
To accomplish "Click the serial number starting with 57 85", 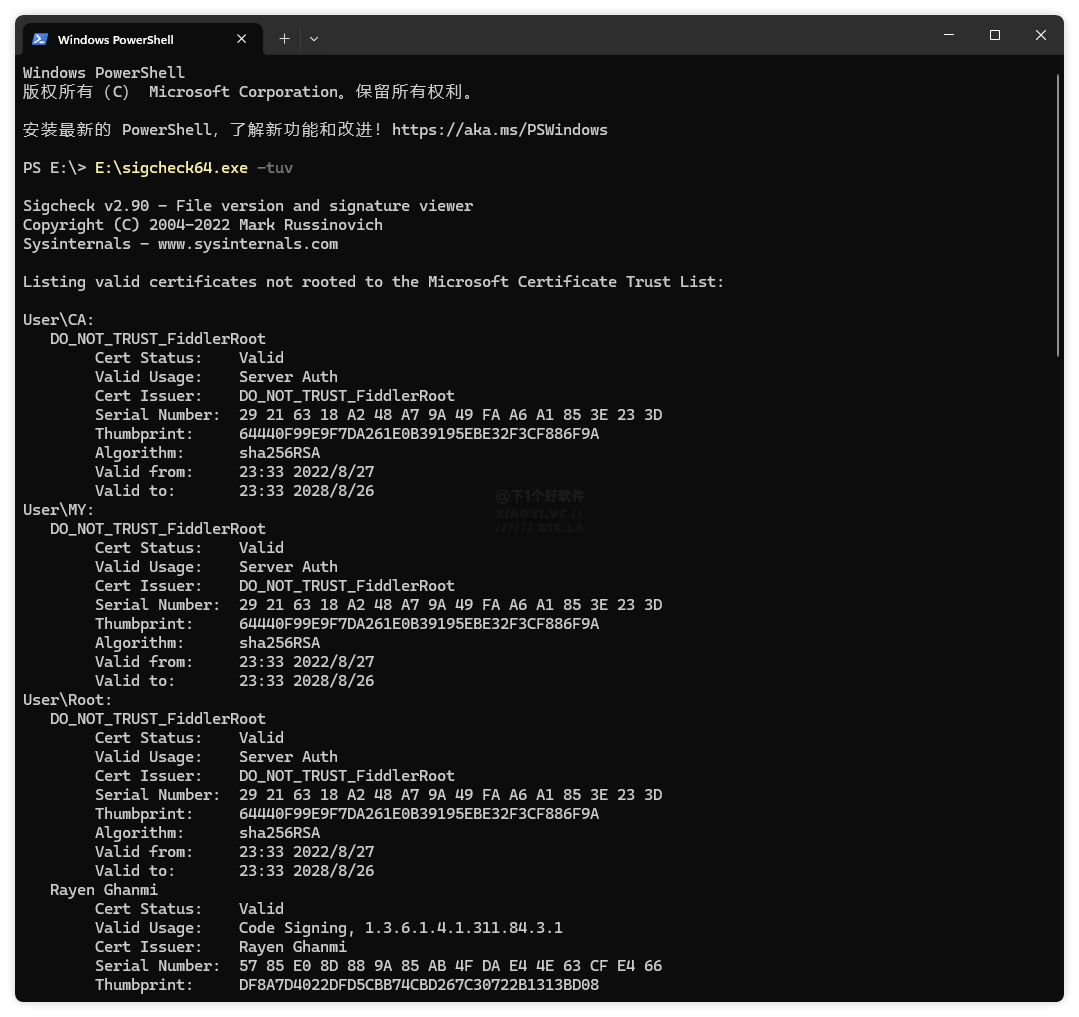I will (x=450, y=966).
